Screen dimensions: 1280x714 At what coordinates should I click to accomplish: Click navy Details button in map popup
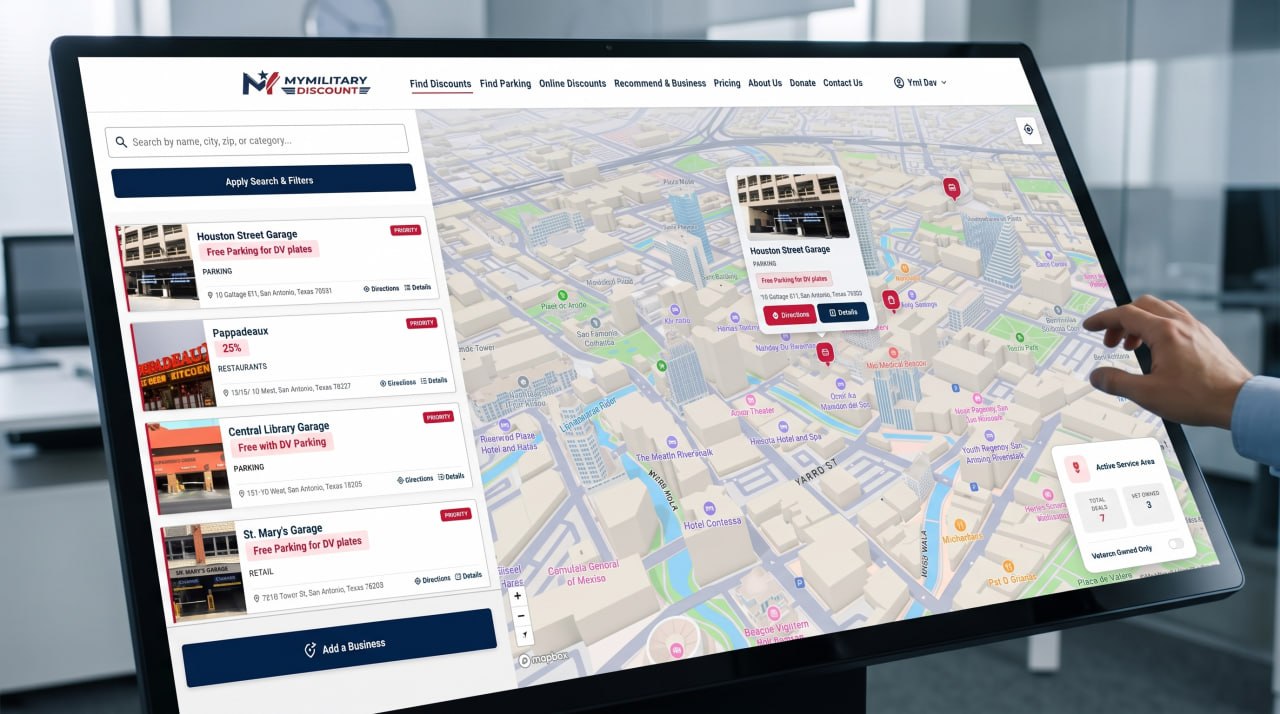click(x=842, y=312)
